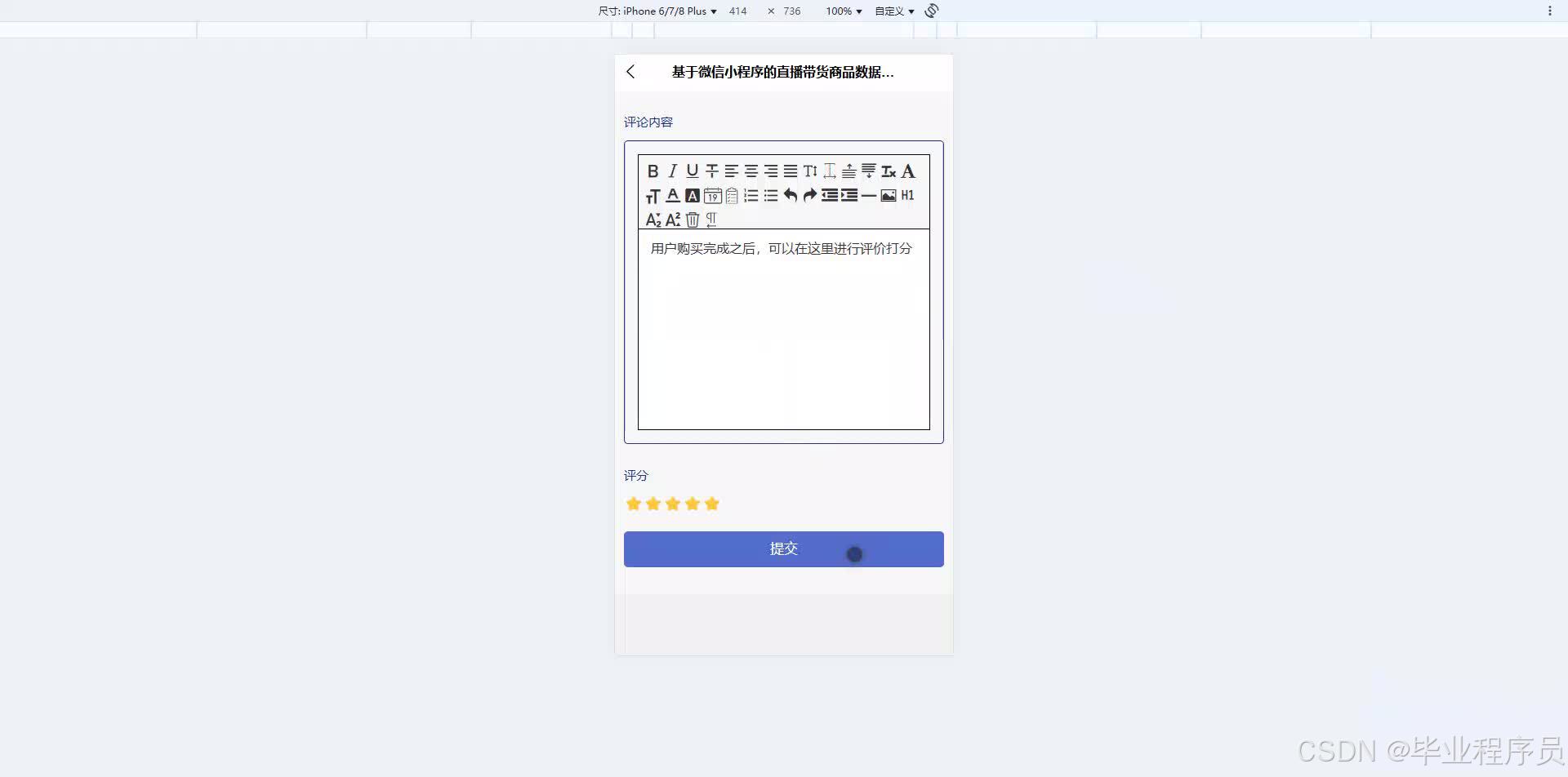Redo the last edit

pyautogui.click(x=808, y=195)
